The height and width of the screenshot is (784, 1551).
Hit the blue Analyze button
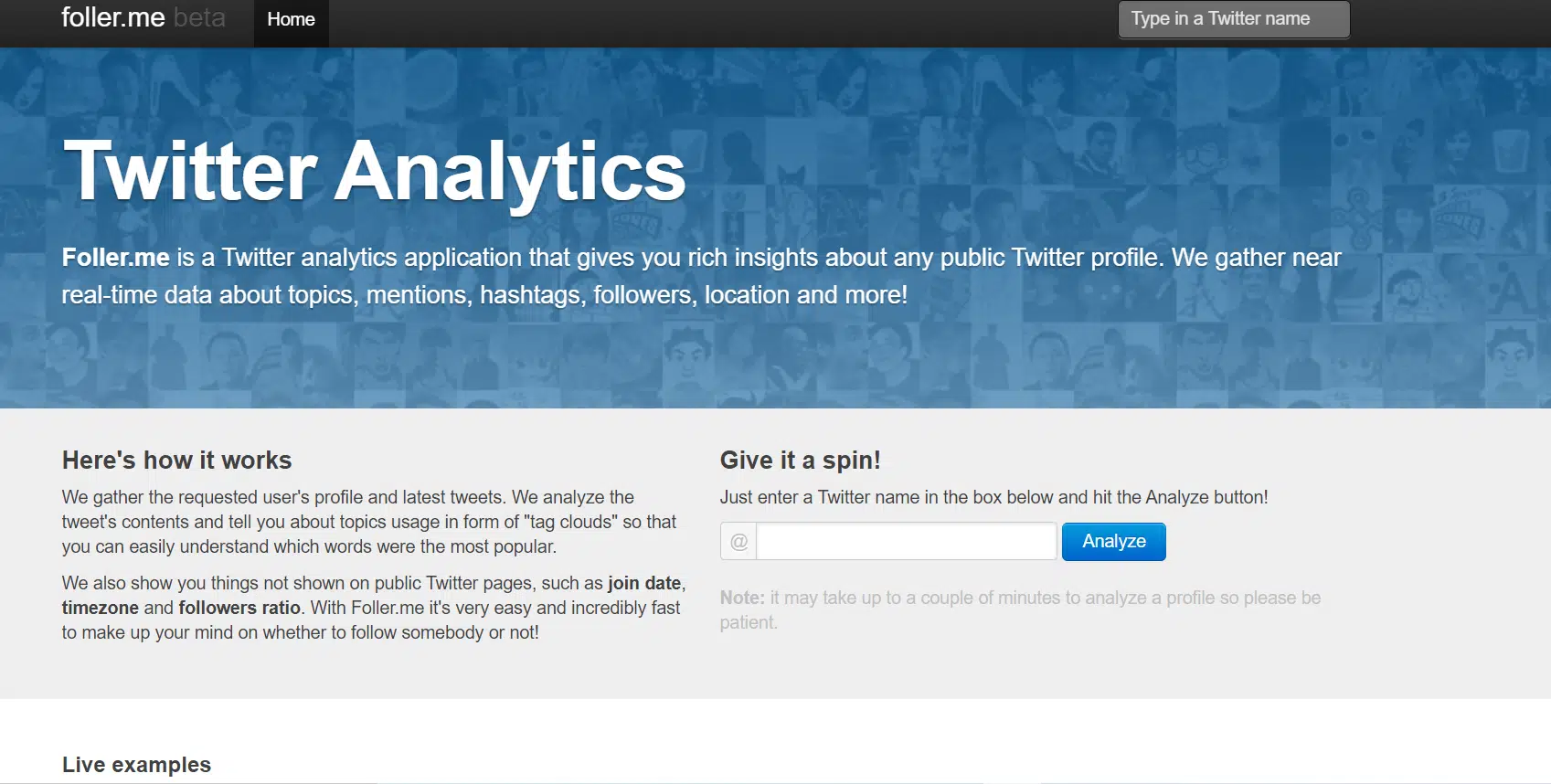(1113, 542)
